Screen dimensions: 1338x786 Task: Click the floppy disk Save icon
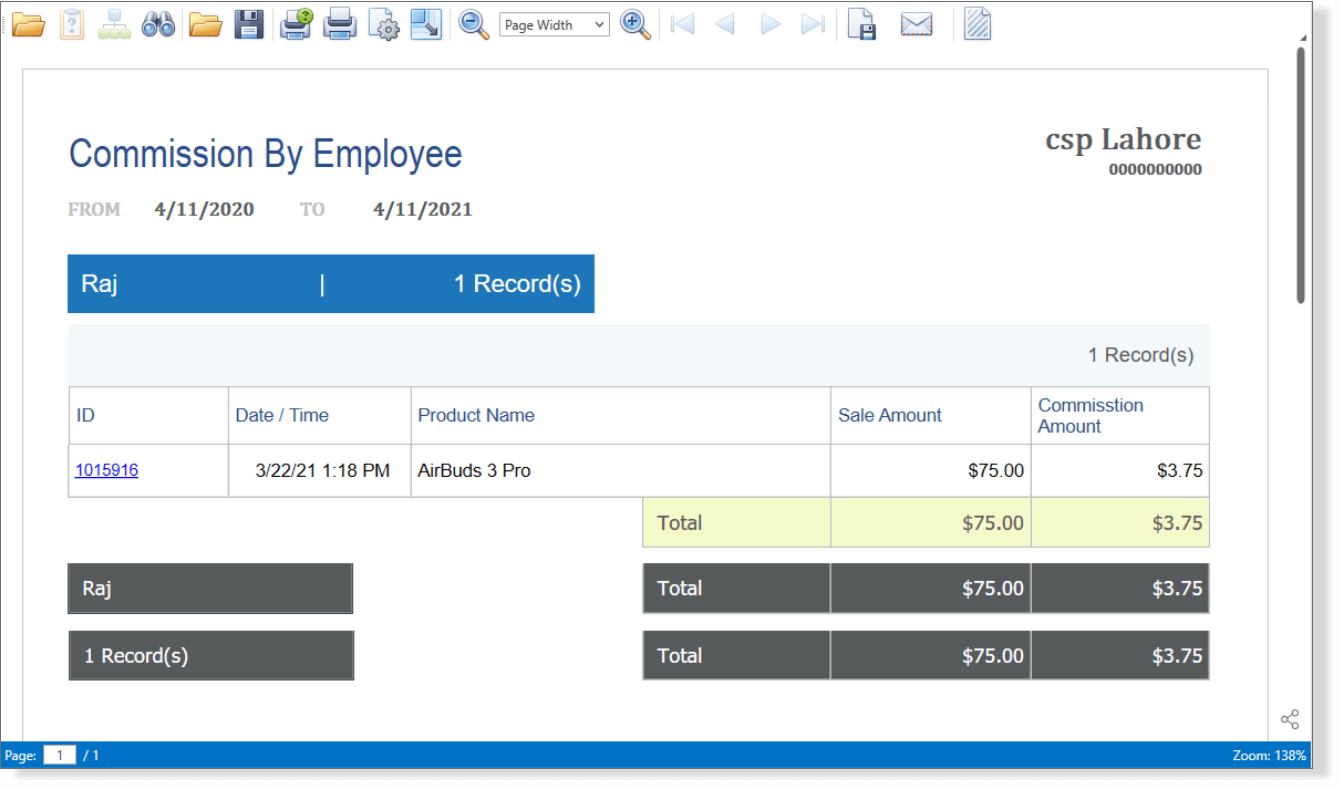pos(249,24)
